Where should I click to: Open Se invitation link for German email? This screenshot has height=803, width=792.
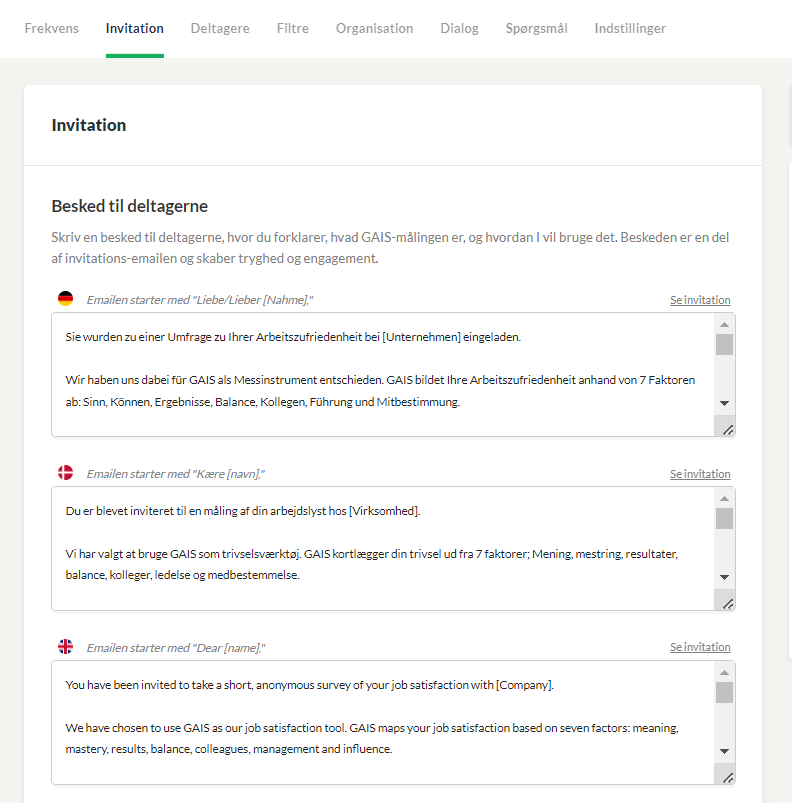(x=700, y=300)
